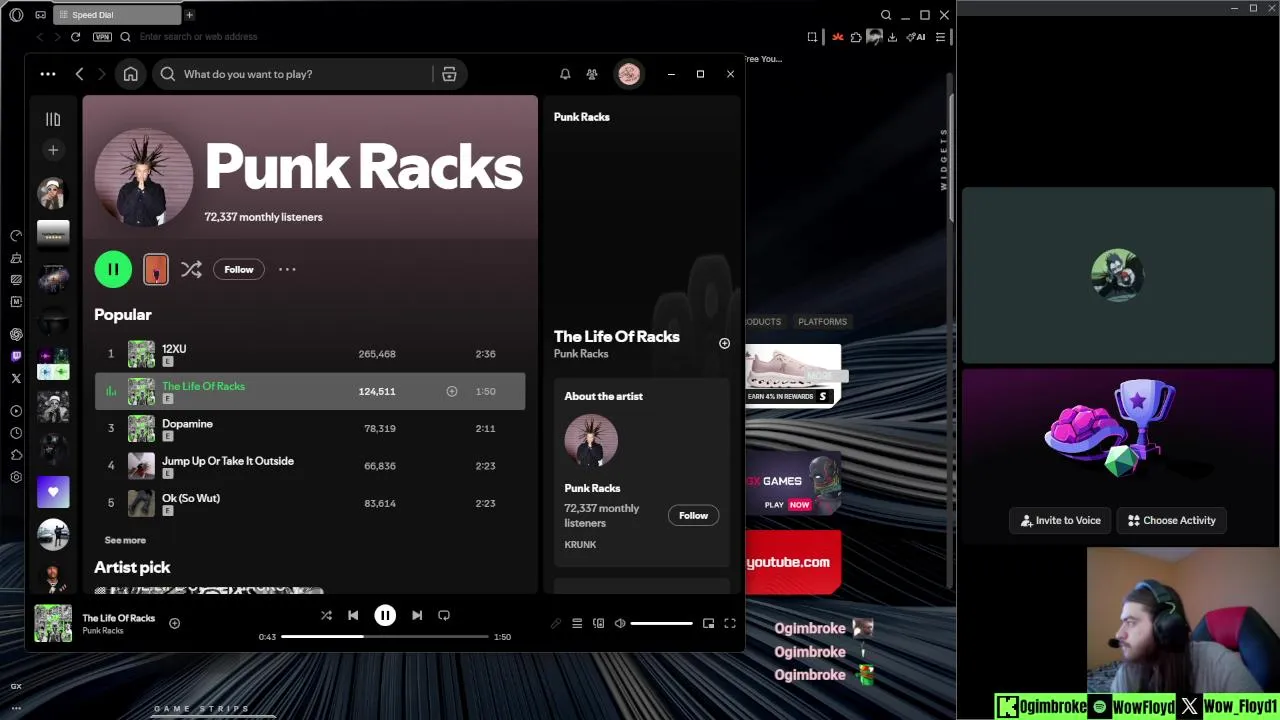Enable shuffle for Punk Racks artist page
The height and width of the screenshot is (720, 1280).
coord(191,269)
